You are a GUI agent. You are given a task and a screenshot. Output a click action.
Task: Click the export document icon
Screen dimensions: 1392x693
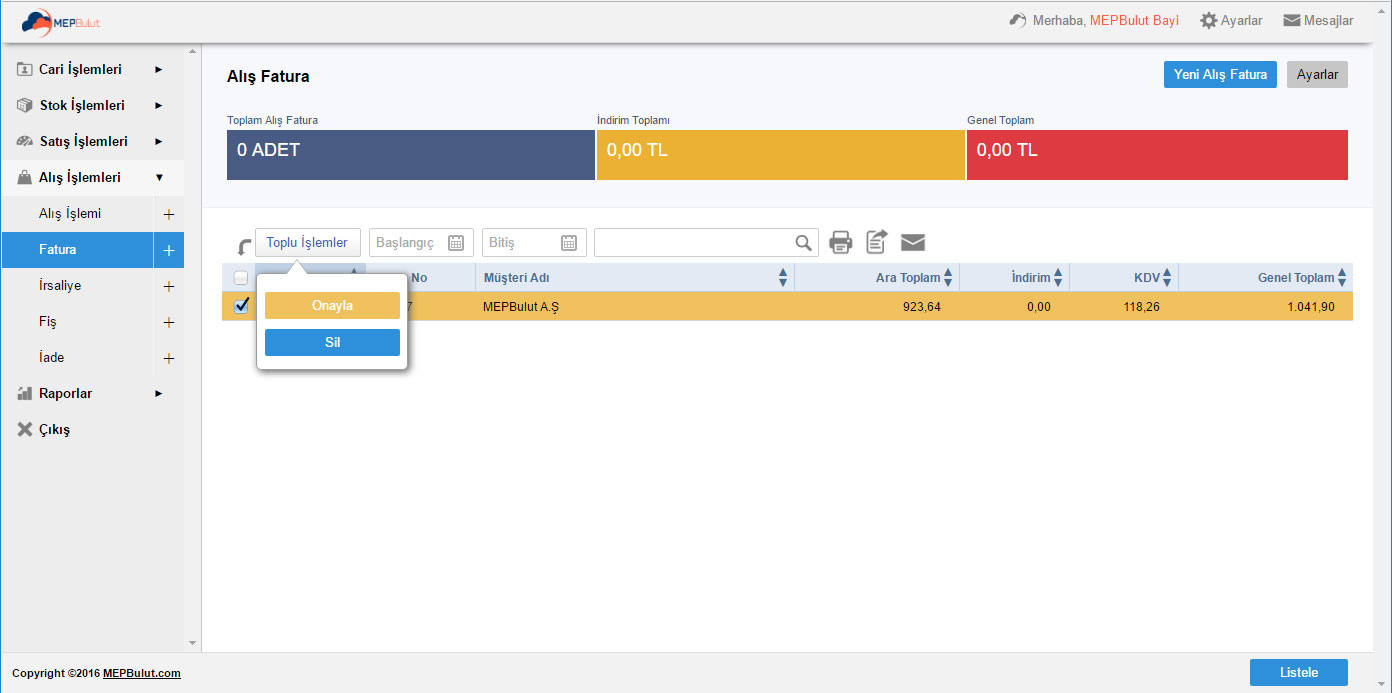pyautogui.click(x=877, y=242)
